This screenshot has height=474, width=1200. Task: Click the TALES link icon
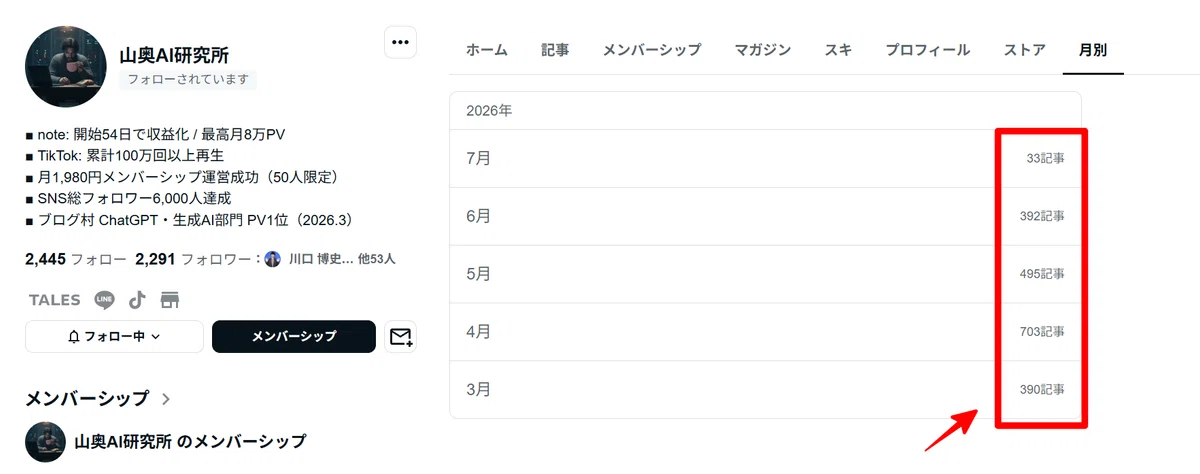(55, 300)
